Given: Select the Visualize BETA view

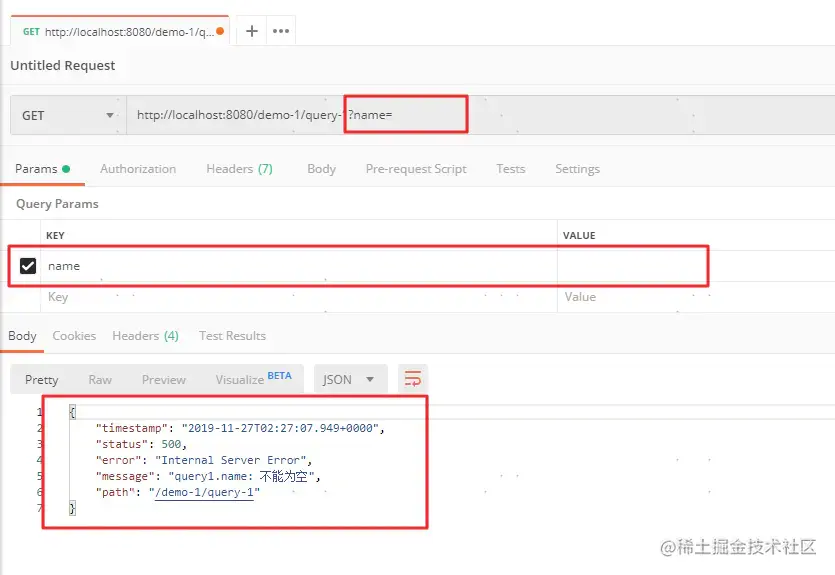Looking at the screenshot, I should pyautogui.click(x=253, y=379).
